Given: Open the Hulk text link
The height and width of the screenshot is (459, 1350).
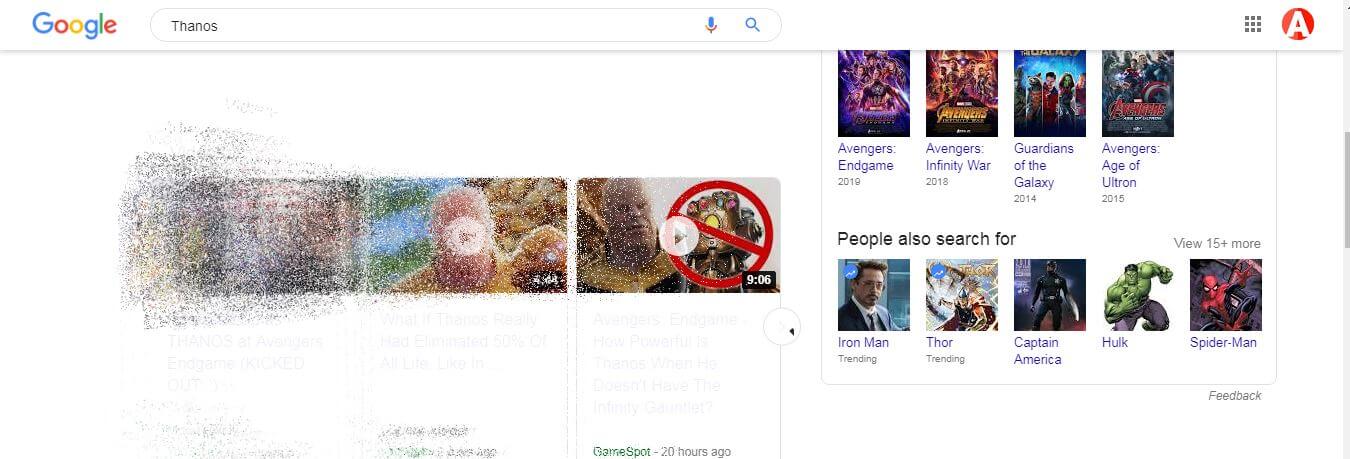Looking at the screenshot, I should [x=1115, y=342].
